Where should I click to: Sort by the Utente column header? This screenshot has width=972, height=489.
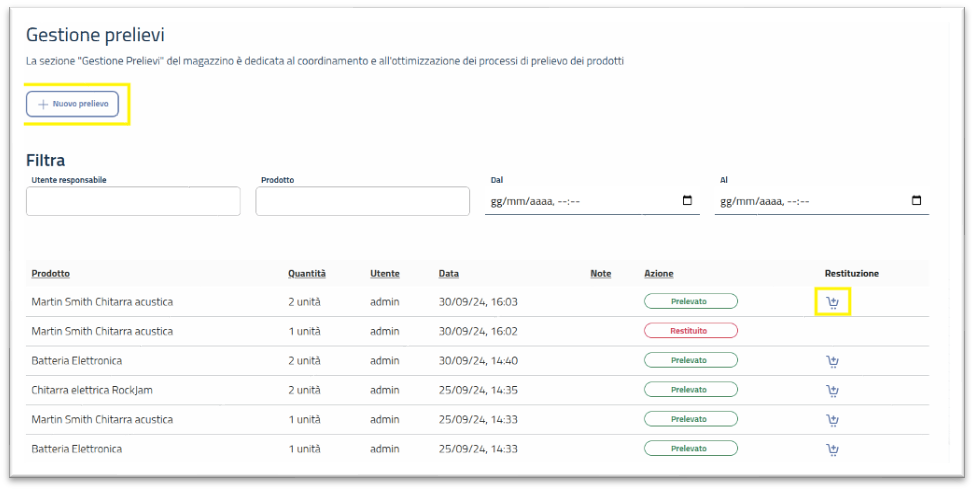point(384,273)
